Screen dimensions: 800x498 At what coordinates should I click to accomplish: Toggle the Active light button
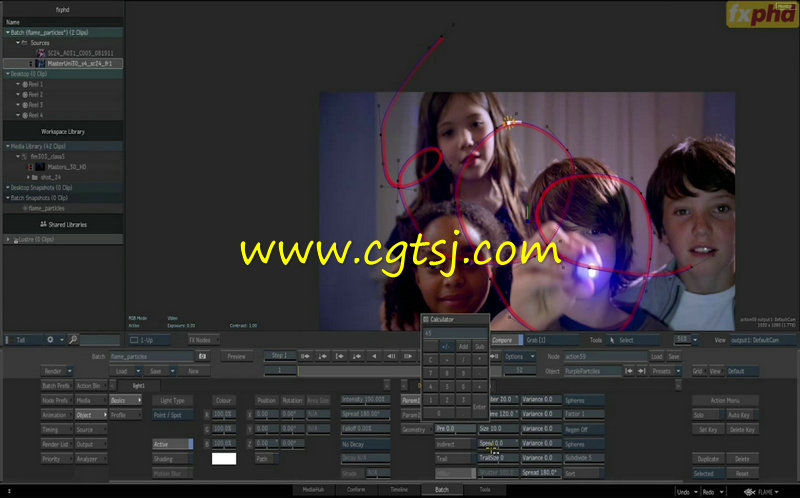tap(173, 444)
